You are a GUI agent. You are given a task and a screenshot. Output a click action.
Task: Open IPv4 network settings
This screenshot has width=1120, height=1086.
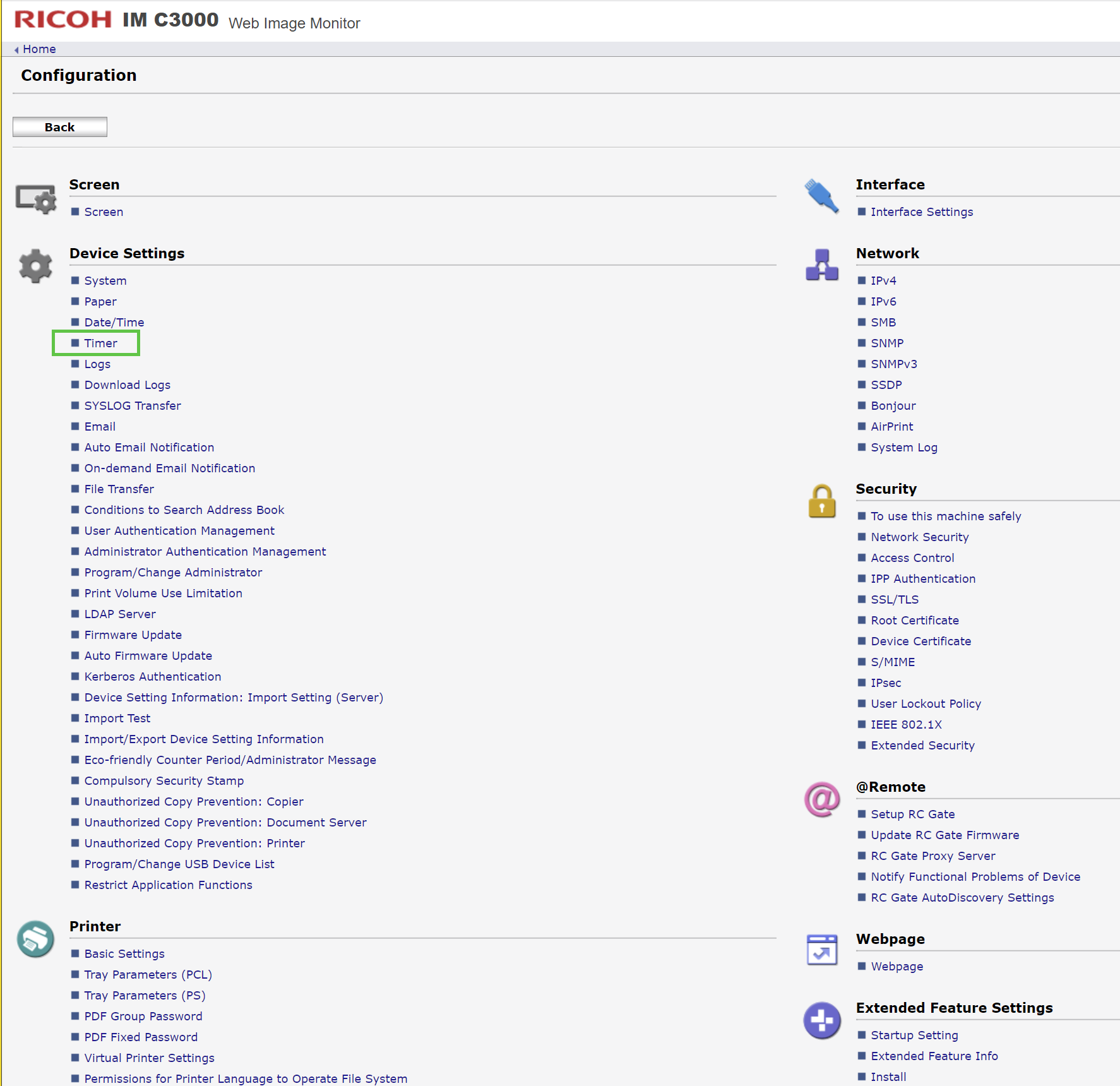click(883, 280)
